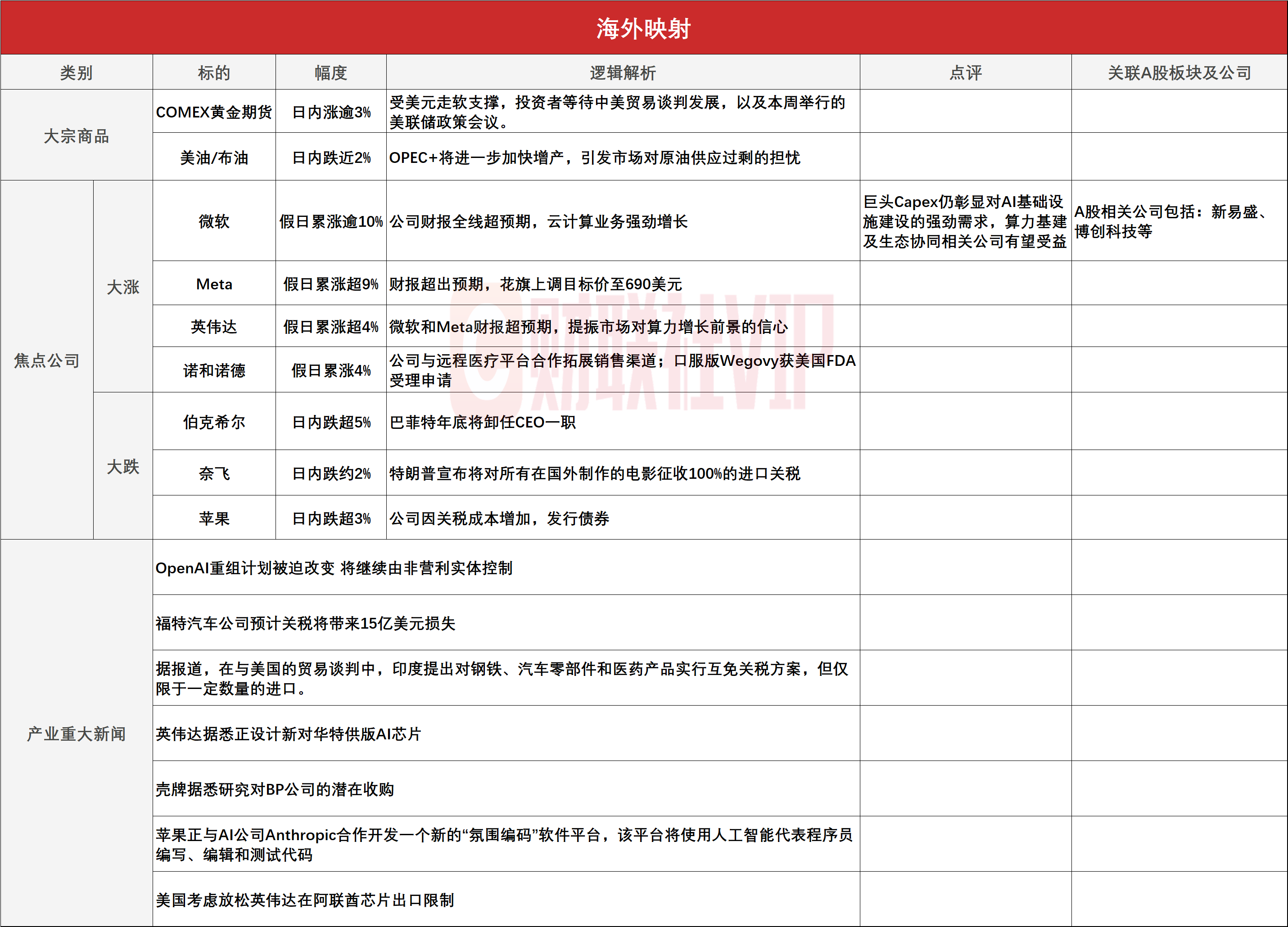1288x927 pixels.
Task: Select the 大跌 subcategory cell
Action: (x=122, y=466)
